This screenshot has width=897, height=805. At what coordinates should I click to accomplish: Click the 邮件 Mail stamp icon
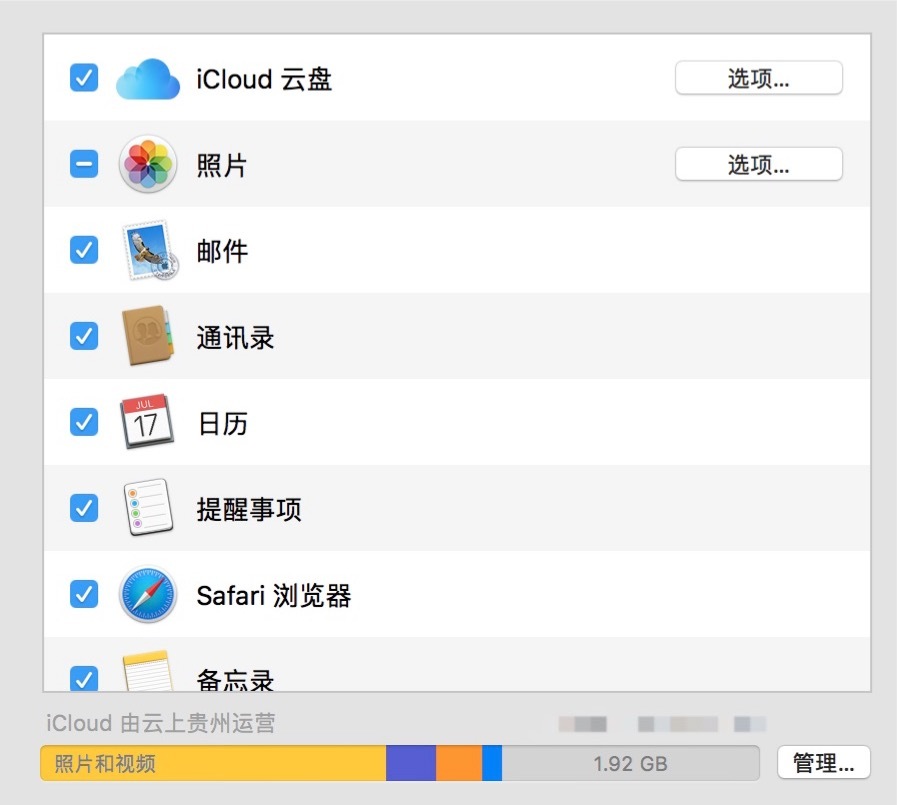(x=150, y=250)
